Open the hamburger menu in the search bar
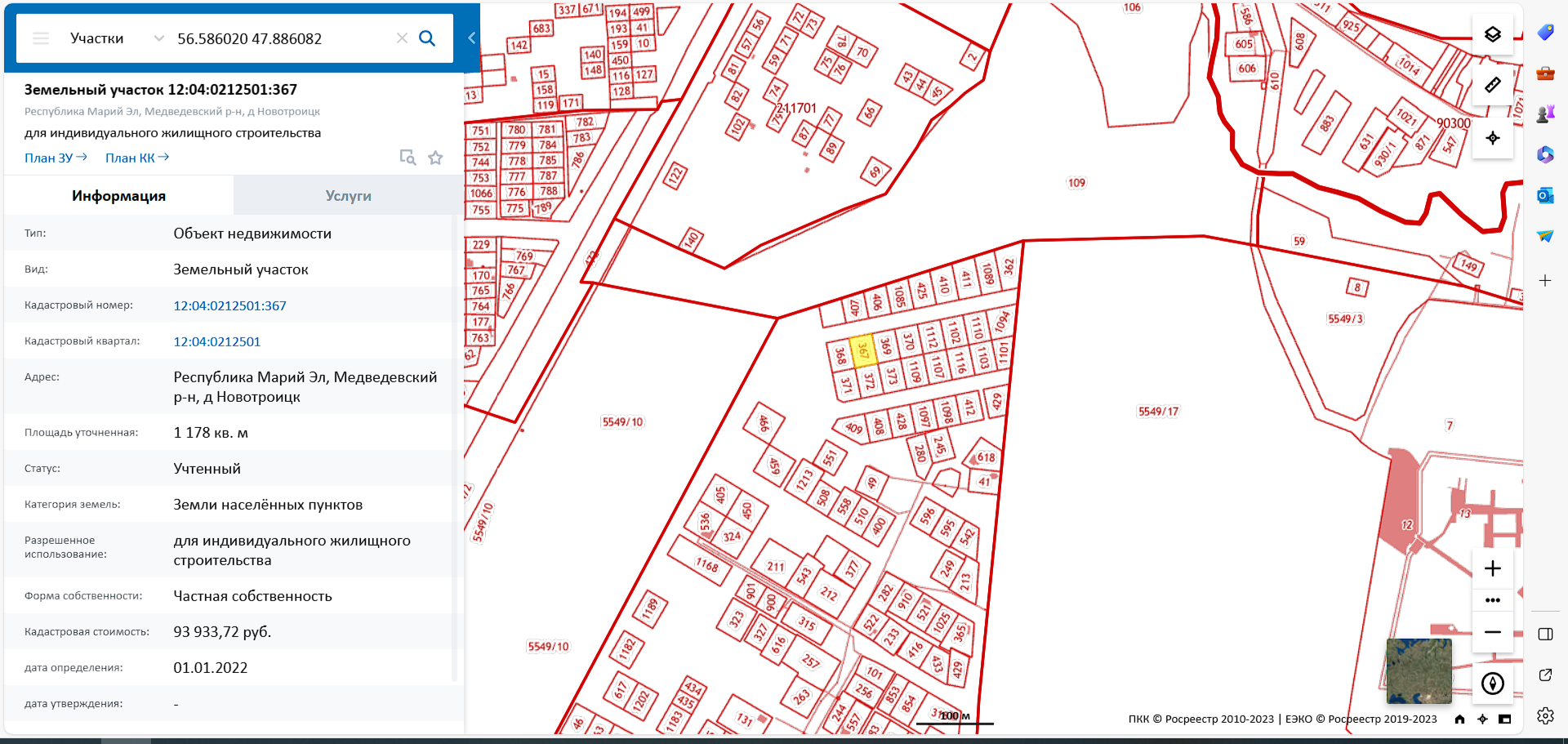 (41, 38)
